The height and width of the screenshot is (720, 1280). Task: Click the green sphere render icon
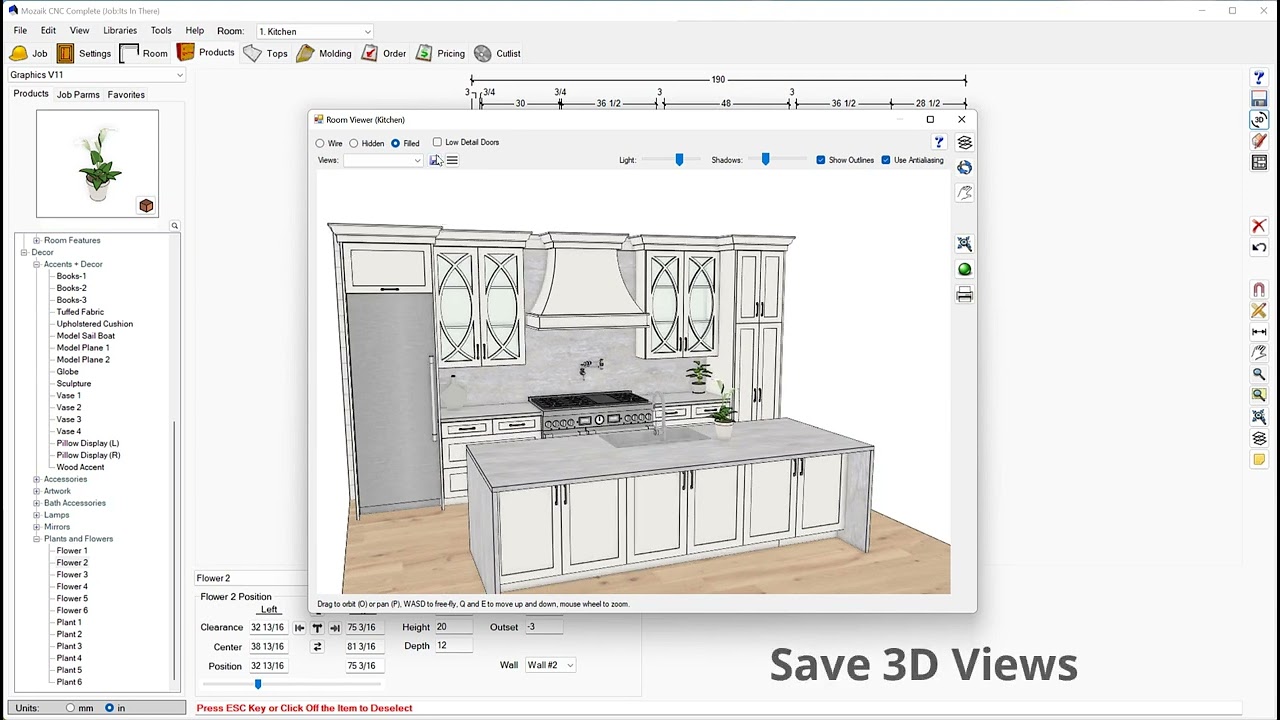coord(964,269)
